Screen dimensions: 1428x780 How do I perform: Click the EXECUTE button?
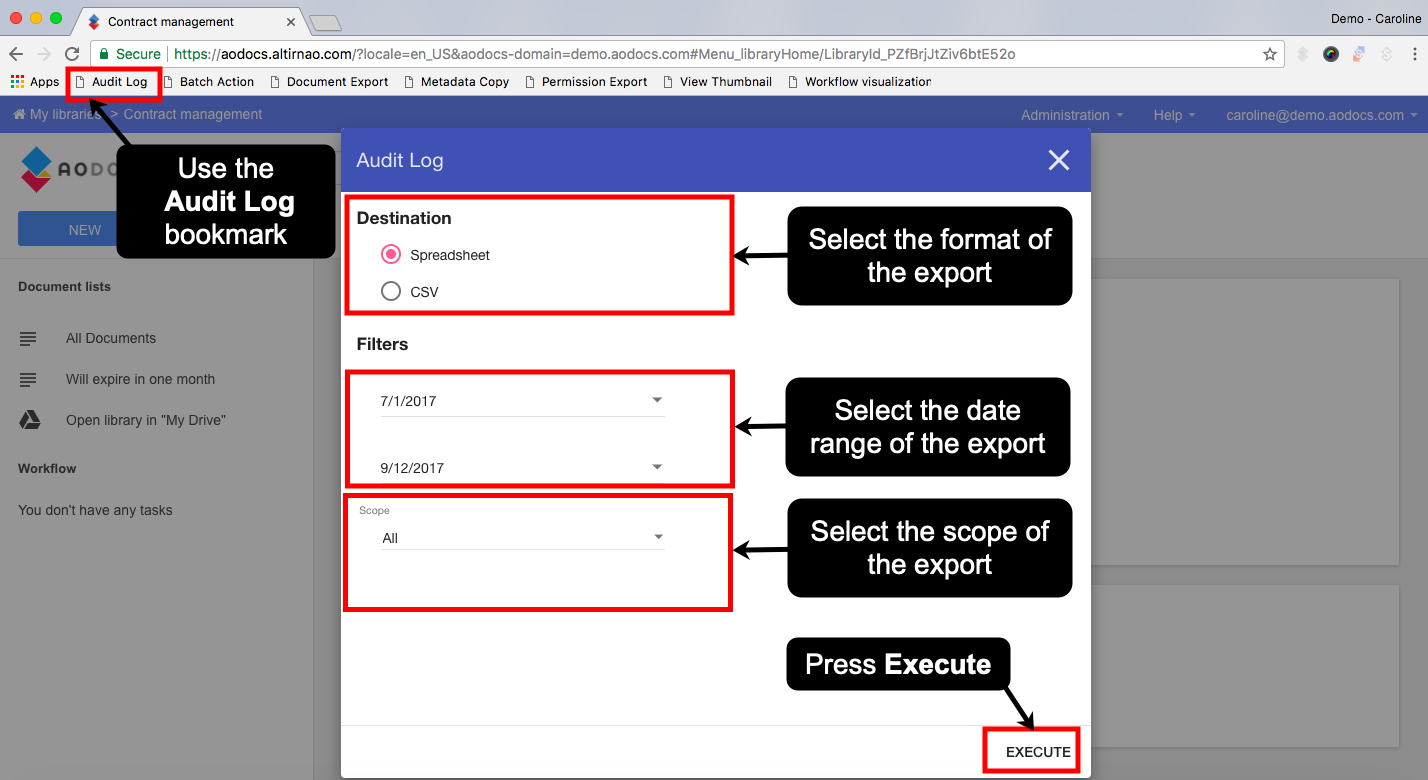[1038, 752]
